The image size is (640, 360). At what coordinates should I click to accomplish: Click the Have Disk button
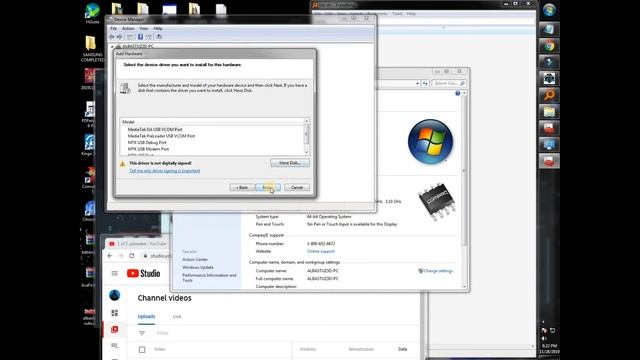click(x=290, y=163)
